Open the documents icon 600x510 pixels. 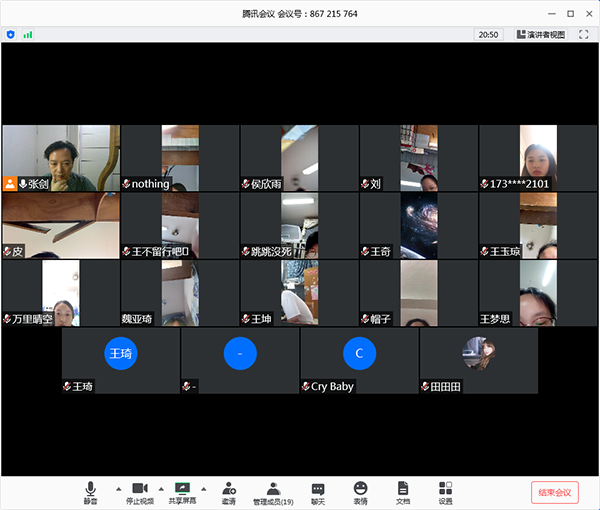403,488
